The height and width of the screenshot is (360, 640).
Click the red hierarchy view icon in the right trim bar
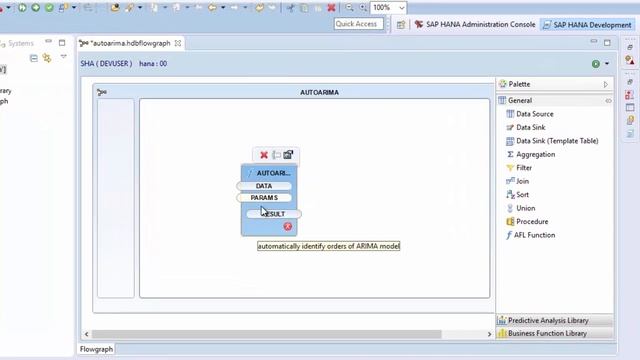(630, 95)
